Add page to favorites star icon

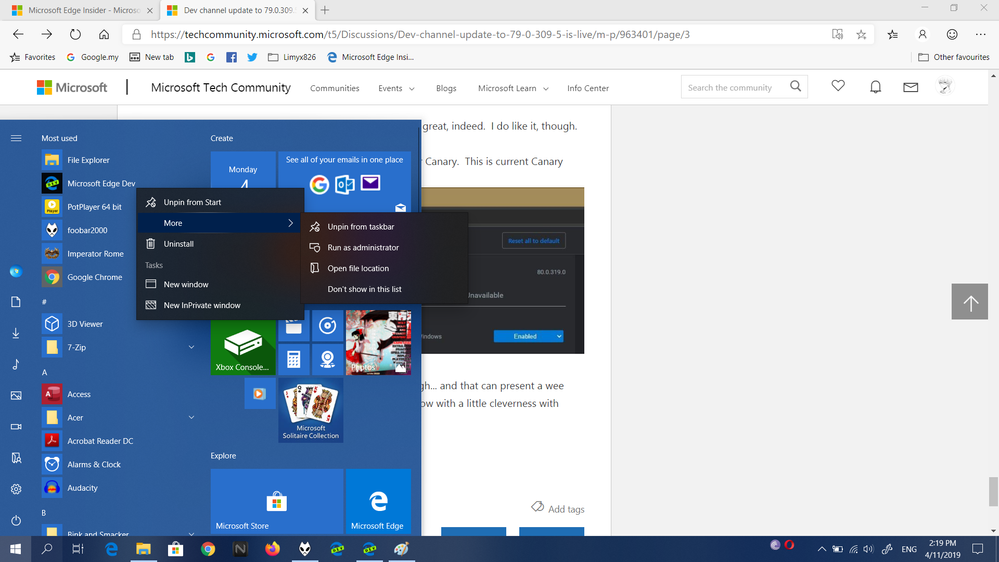coord(861,34)
